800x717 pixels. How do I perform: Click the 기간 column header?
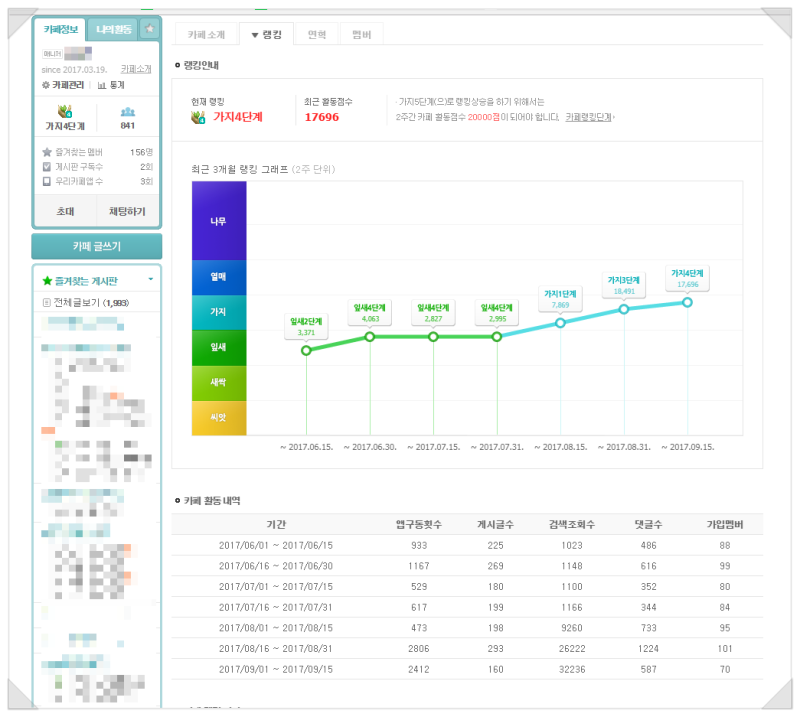coord(276,525)
